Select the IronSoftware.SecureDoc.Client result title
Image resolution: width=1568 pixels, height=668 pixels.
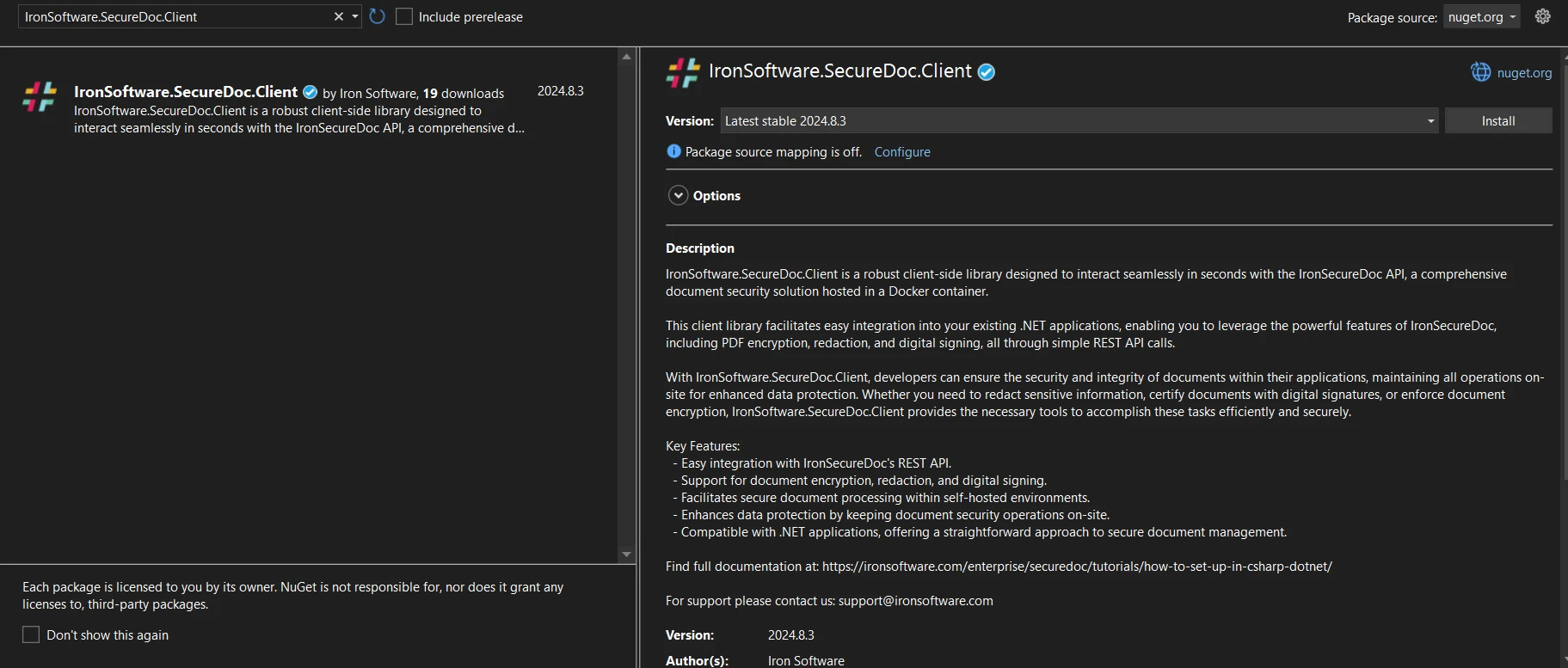tap(186, 92)
